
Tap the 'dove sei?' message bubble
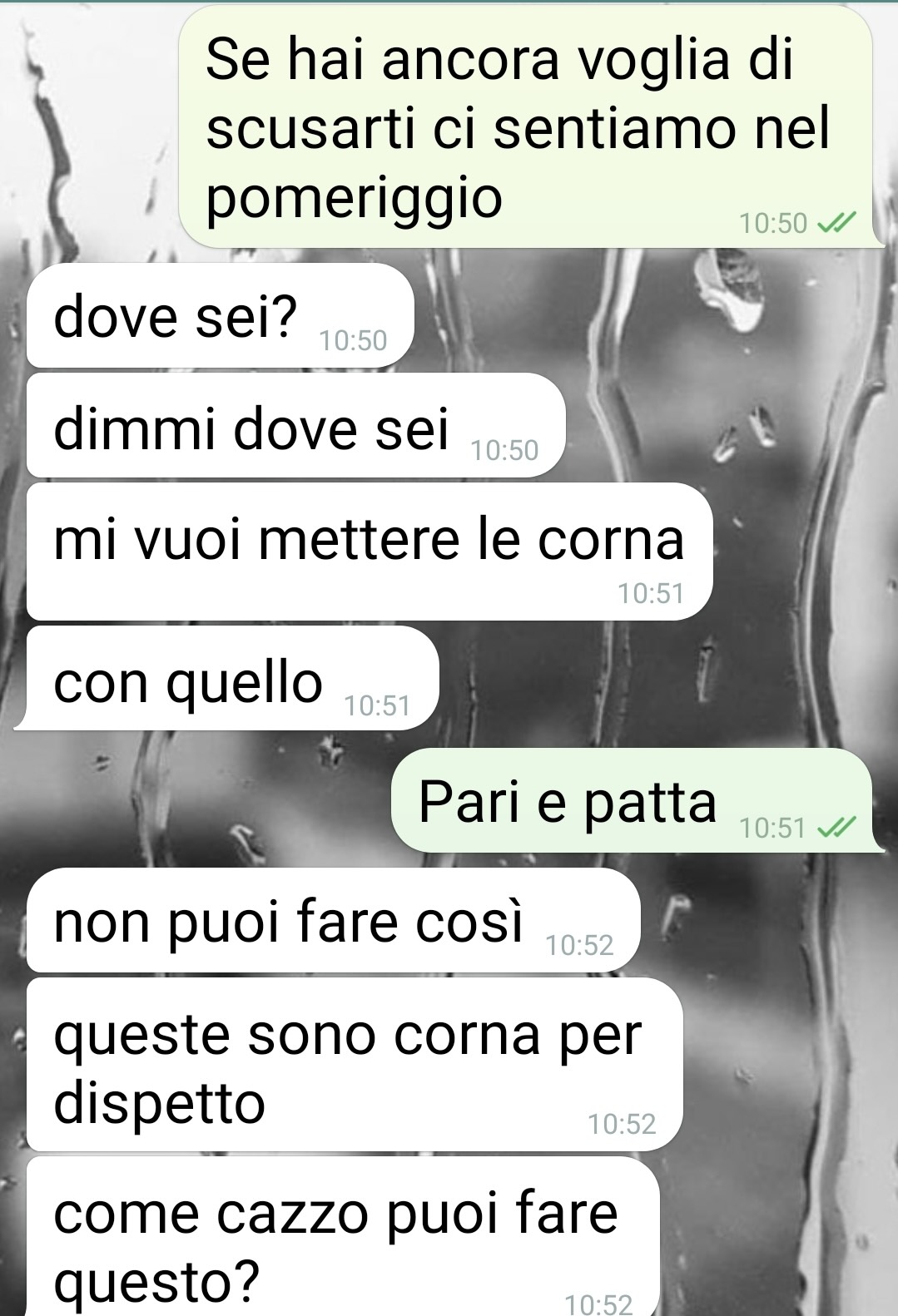coord(220,315)
